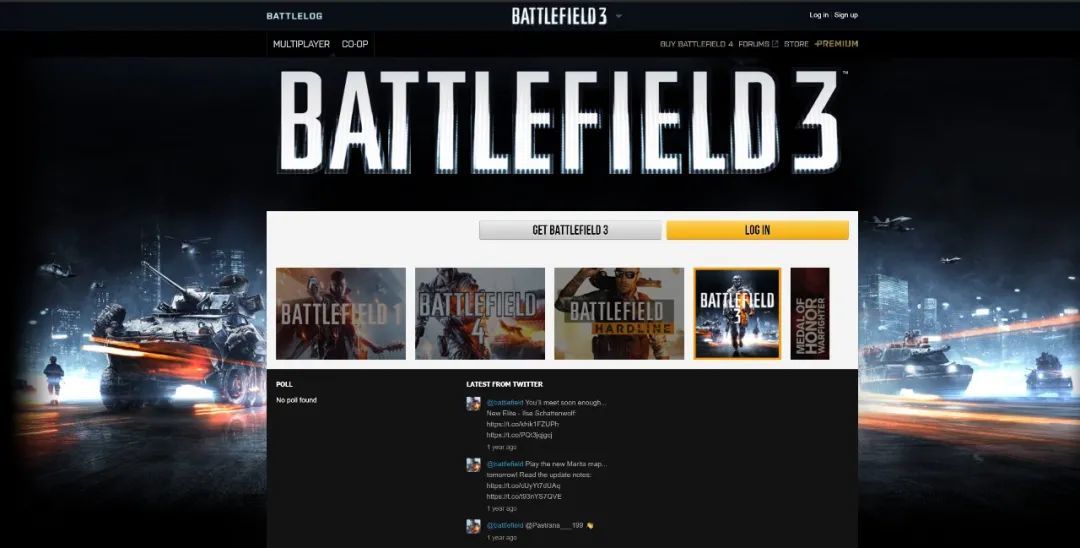Select the Battlefield Hardline game thumbnail

[x=619, y=313]
